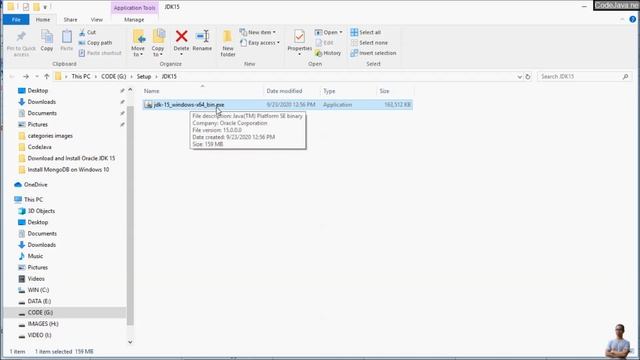The image size is (640, 360).
Task: Open Download and Install Oracle JDK 15 folder
Action: (x=71, y=158)
